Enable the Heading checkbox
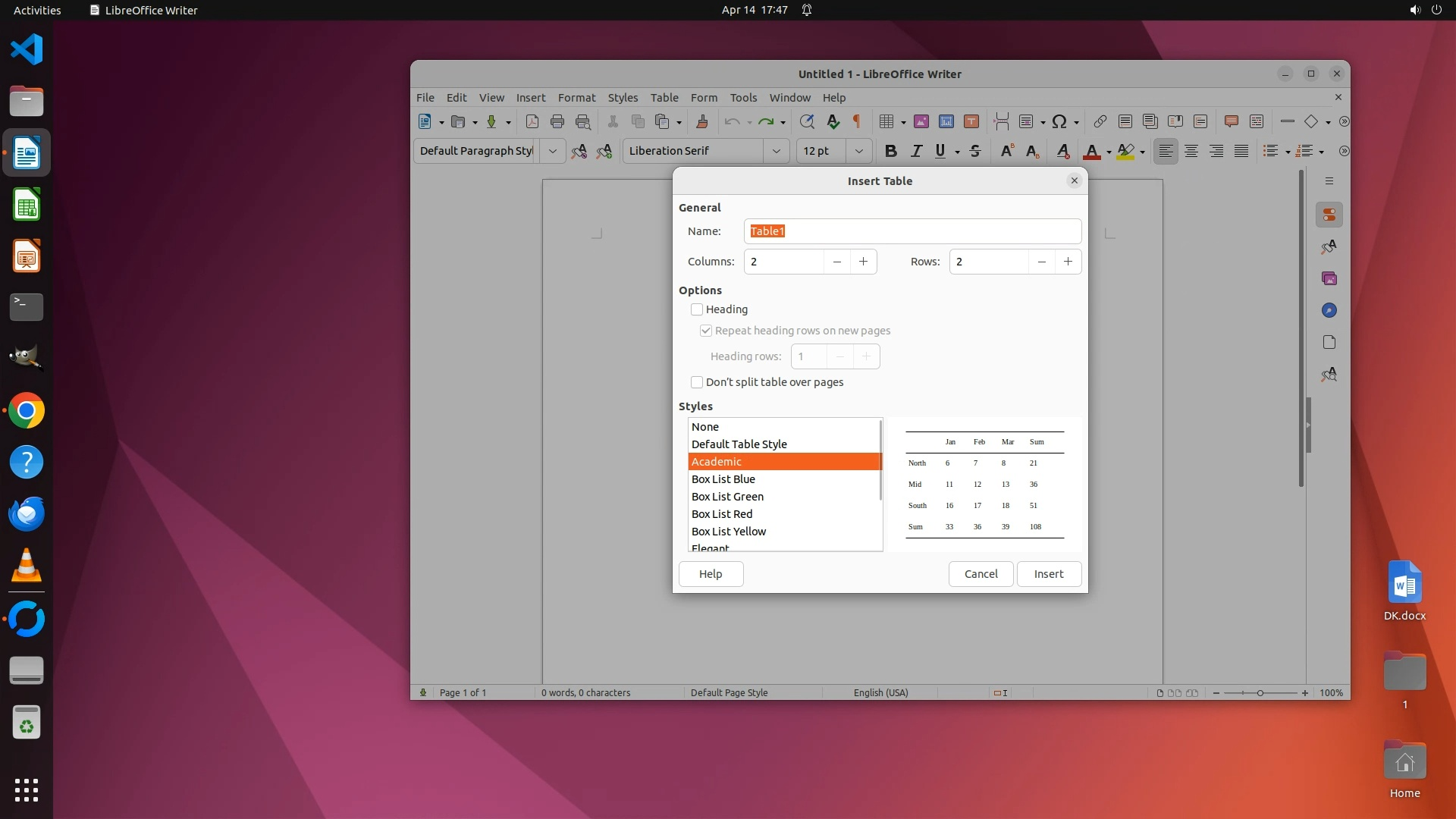 697,309
